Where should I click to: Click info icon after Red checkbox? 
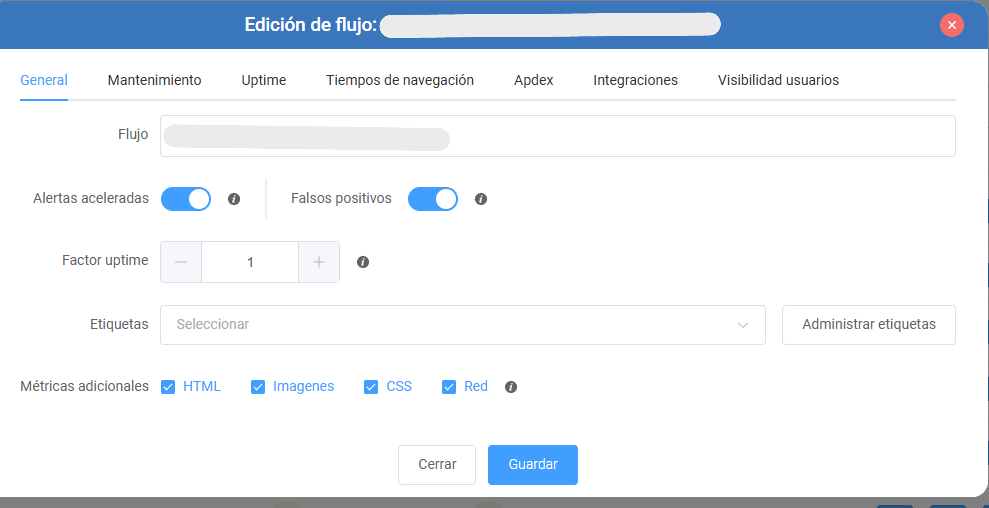click(511, 387)
